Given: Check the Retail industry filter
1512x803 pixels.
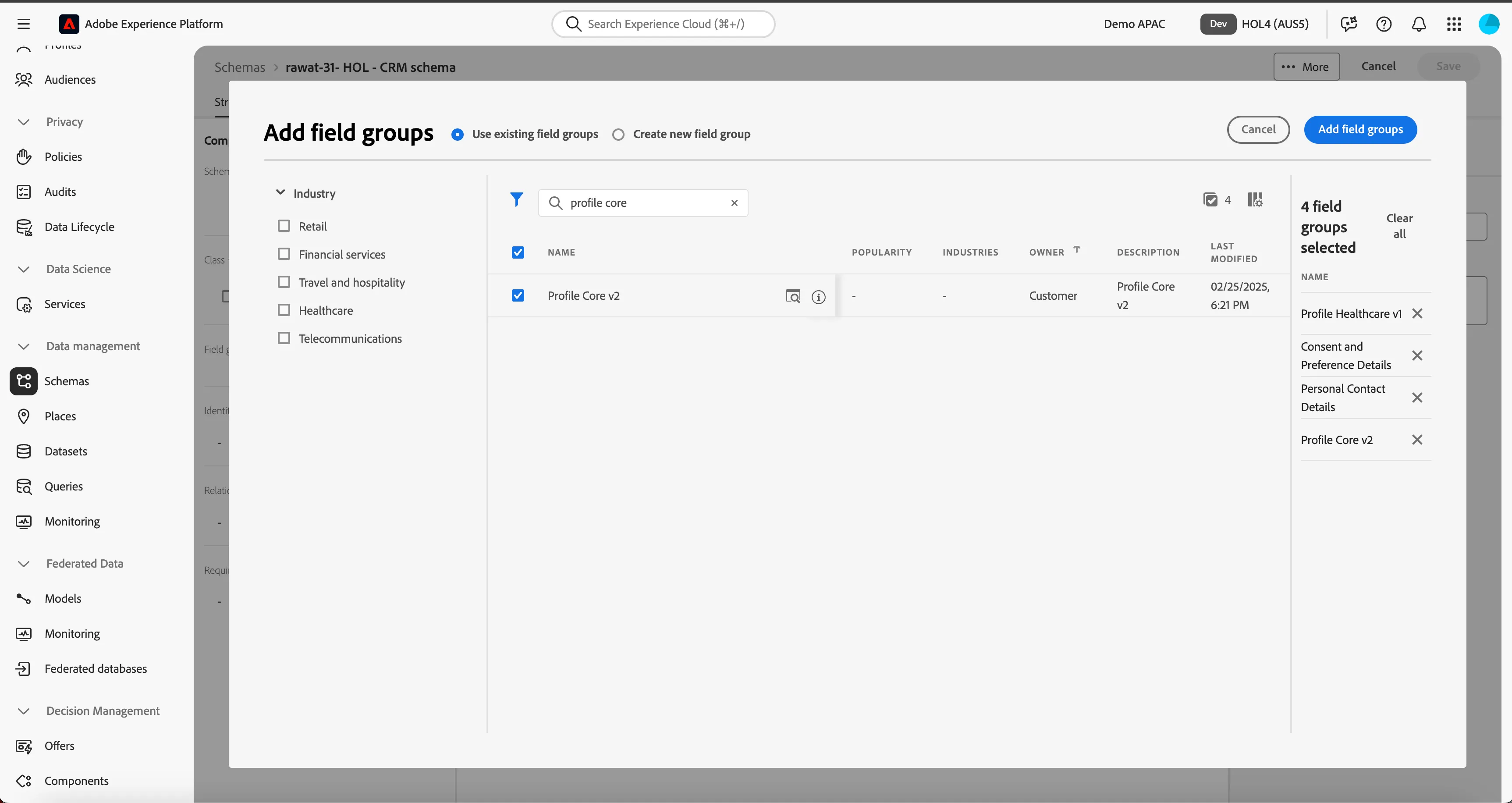Looking at the screenshot, I should [284, 226].
